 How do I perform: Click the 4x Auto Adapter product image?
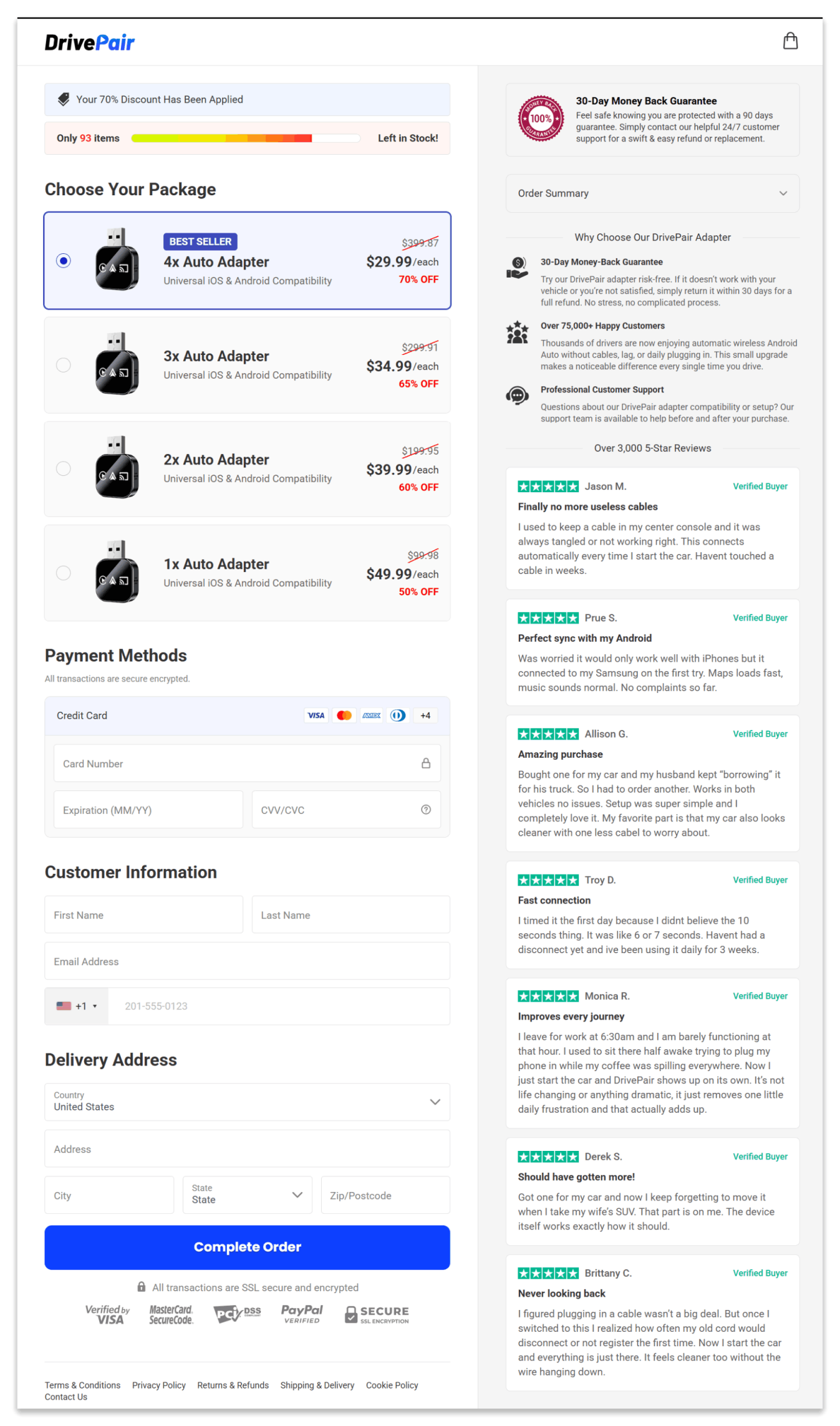tap(117, 259)
